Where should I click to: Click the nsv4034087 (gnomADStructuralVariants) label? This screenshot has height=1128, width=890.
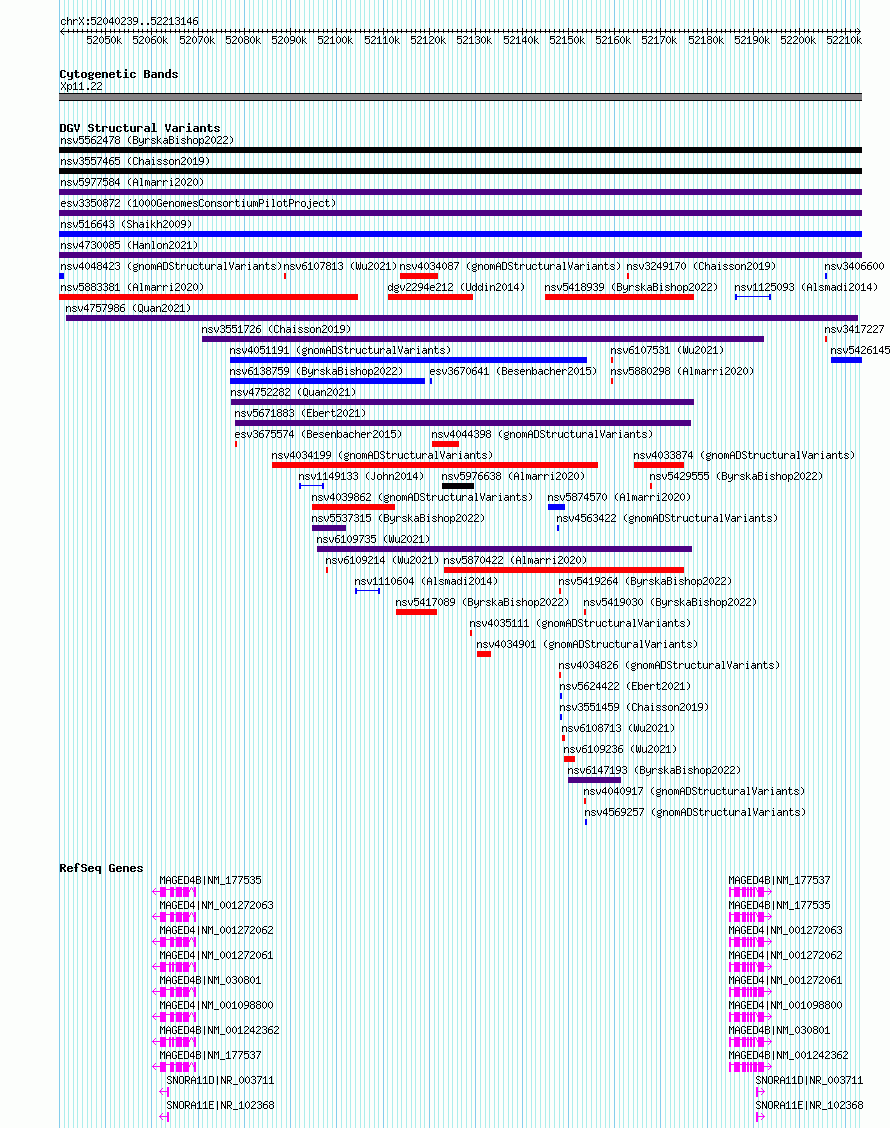tap(509, 266)
